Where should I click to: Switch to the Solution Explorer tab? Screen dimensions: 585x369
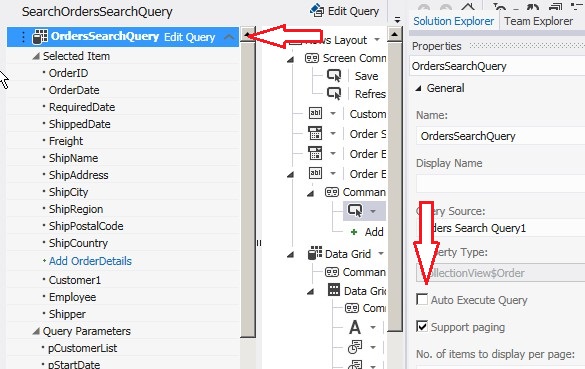pyautogui.click(x=453, y=21)
